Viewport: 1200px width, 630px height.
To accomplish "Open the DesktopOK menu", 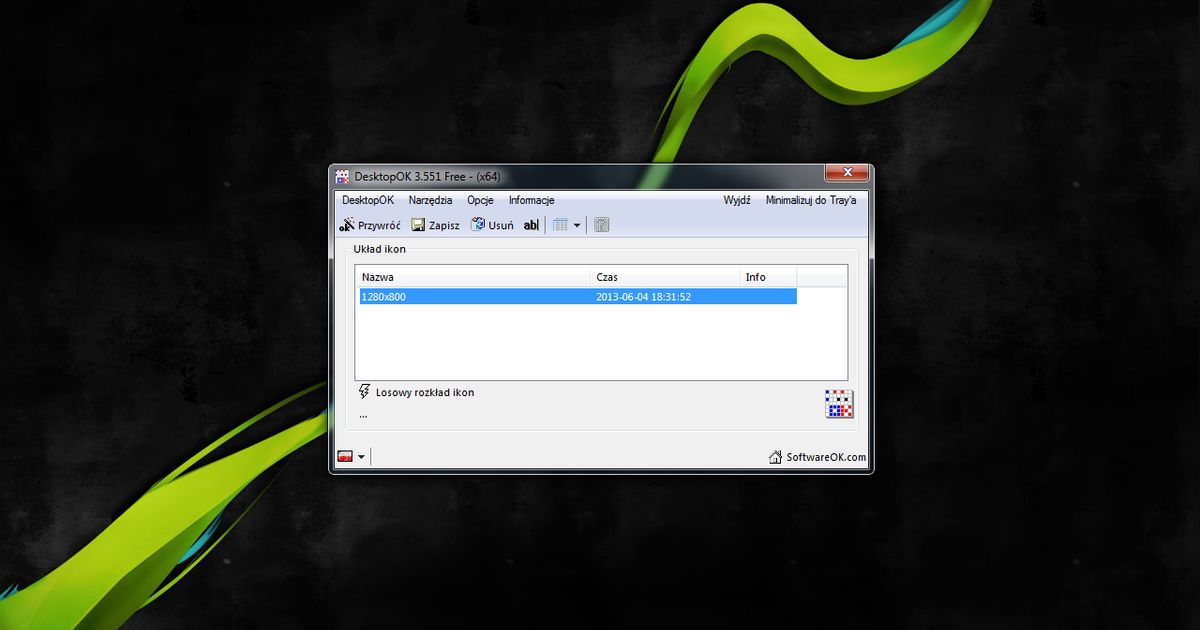I will 367,200.
